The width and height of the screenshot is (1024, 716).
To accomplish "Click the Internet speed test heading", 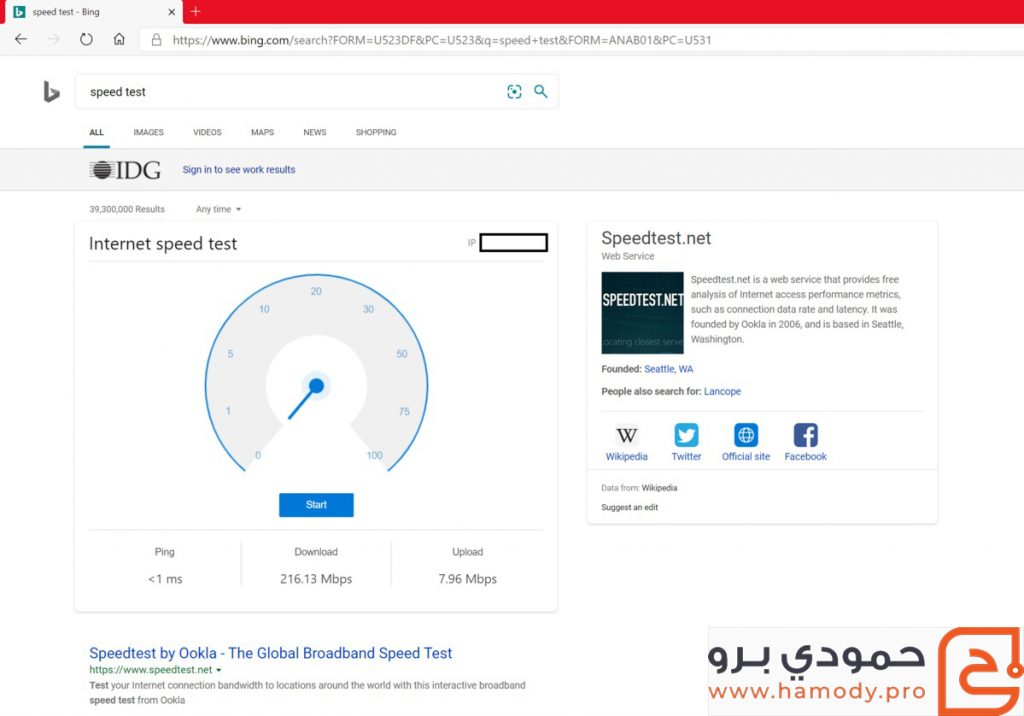I will tap(163, 244).
